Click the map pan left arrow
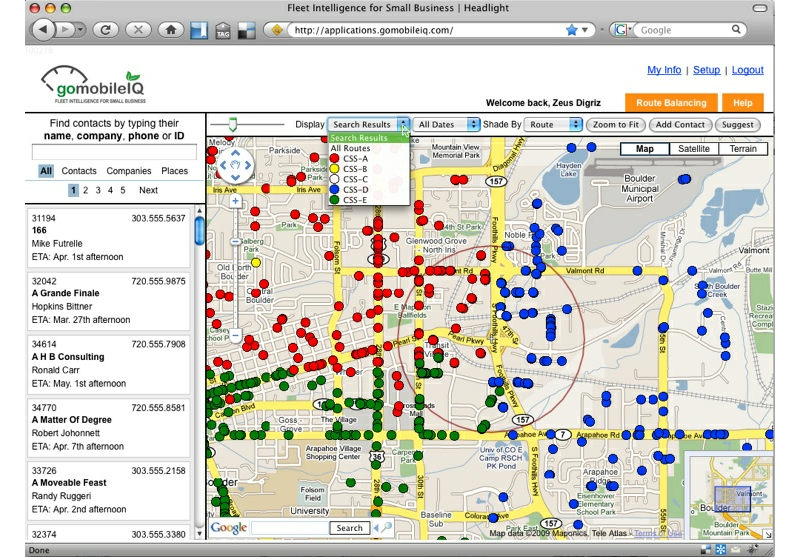The image size is (800, 557). [221, 165]
